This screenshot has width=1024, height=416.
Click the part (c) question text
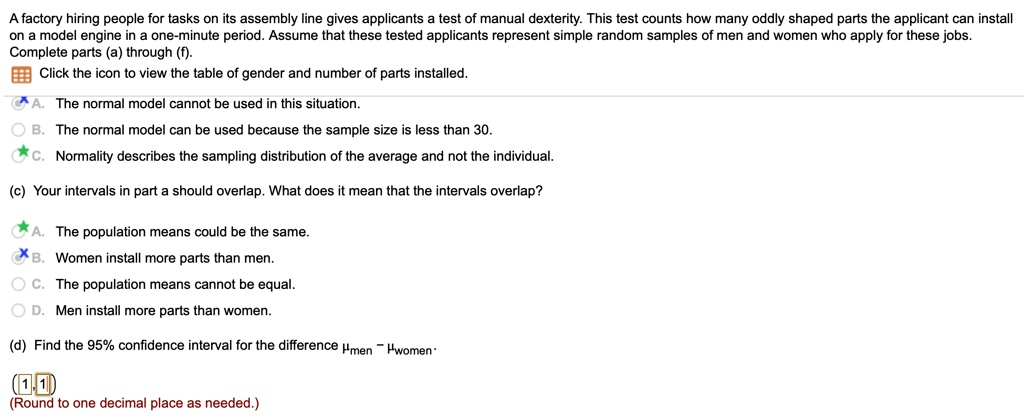pyautogui.click(x=276, y=191)
